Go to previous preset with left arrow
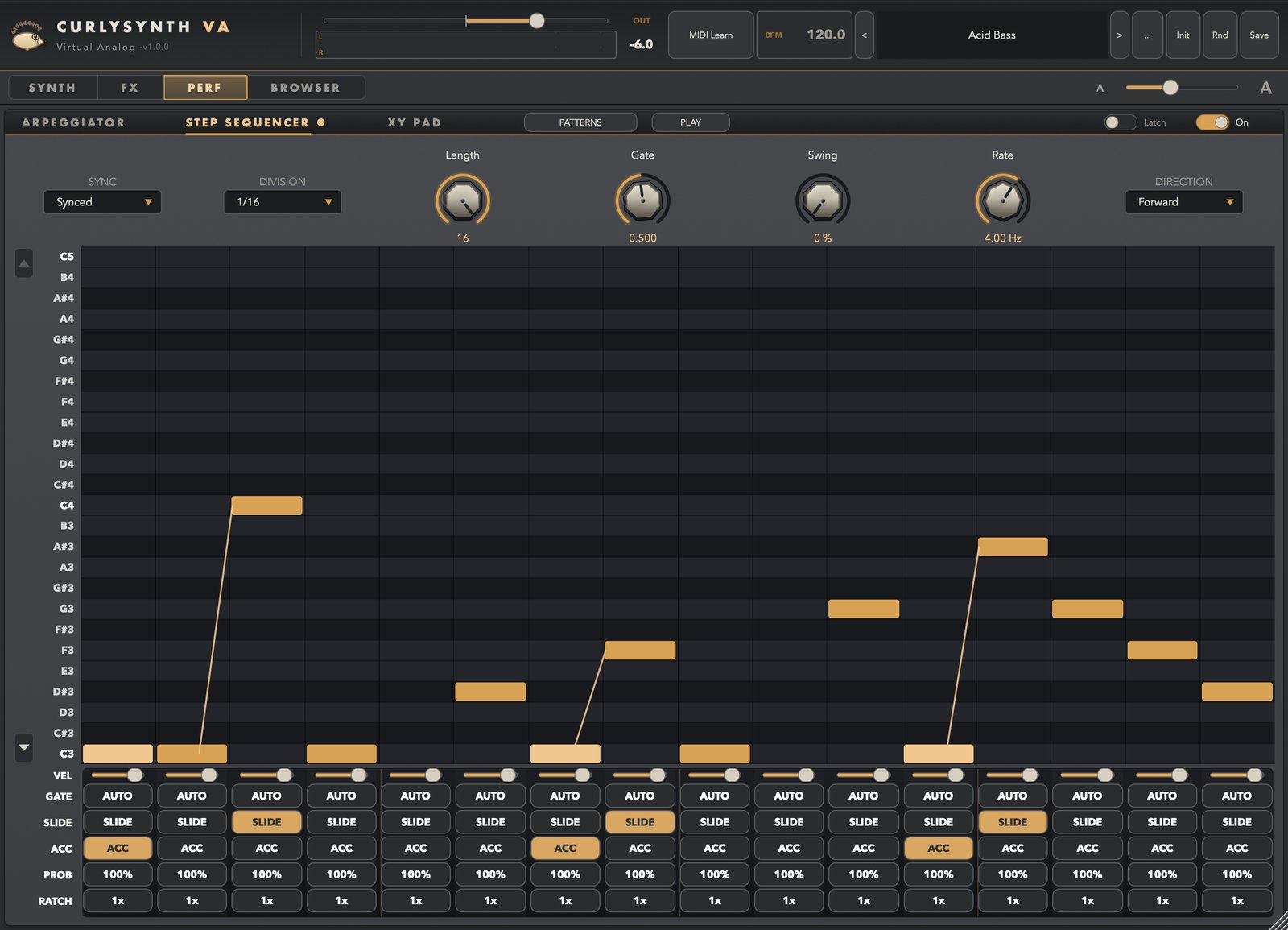1288x930 pixels. tap(864, 35)
